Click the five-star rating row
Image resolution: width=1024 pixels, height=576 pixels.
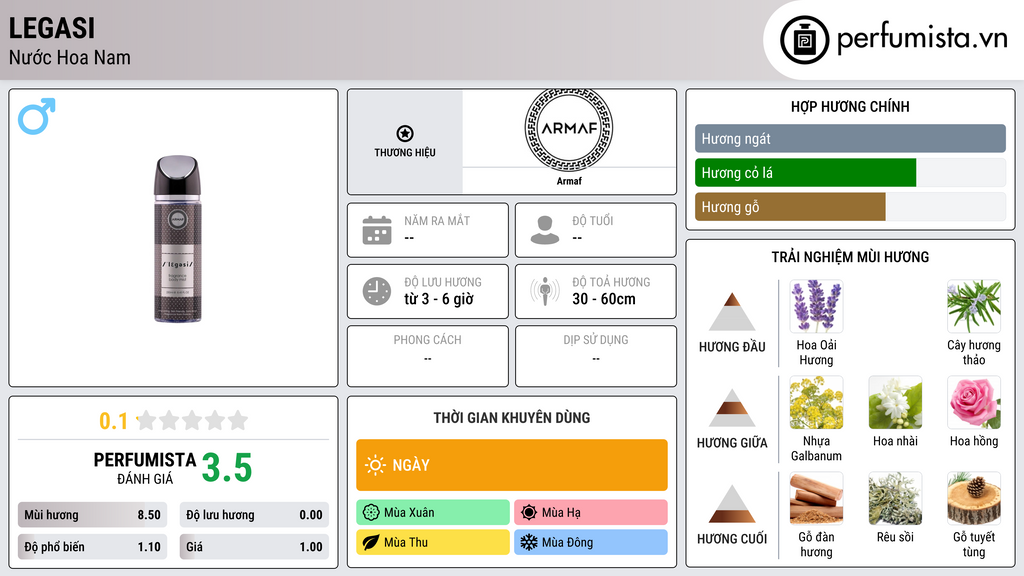(191, 420)
